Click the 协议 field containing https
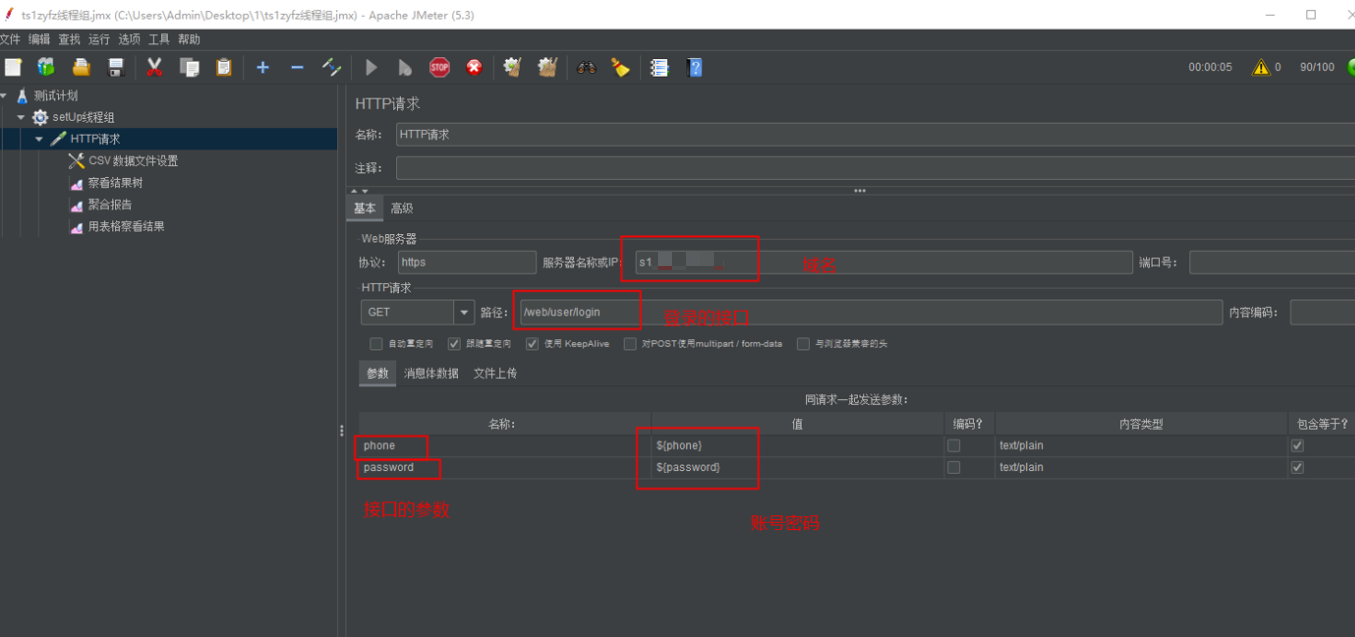The height and width of the screenshot is (637, 1355). (x=467, y=262)
